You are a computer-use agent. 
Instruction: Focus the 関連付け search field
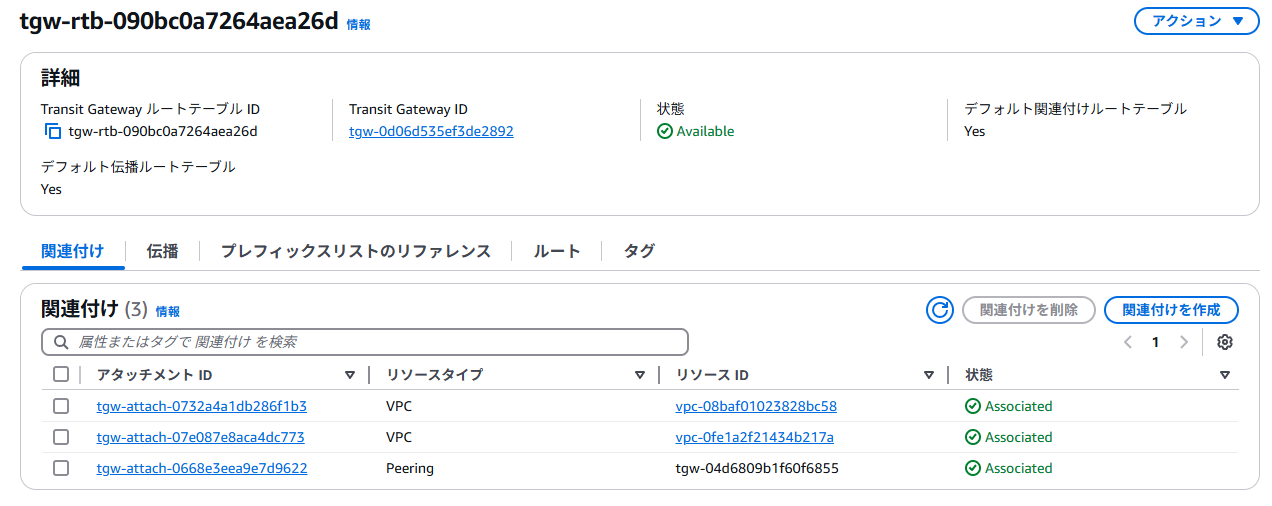[365, 342]
